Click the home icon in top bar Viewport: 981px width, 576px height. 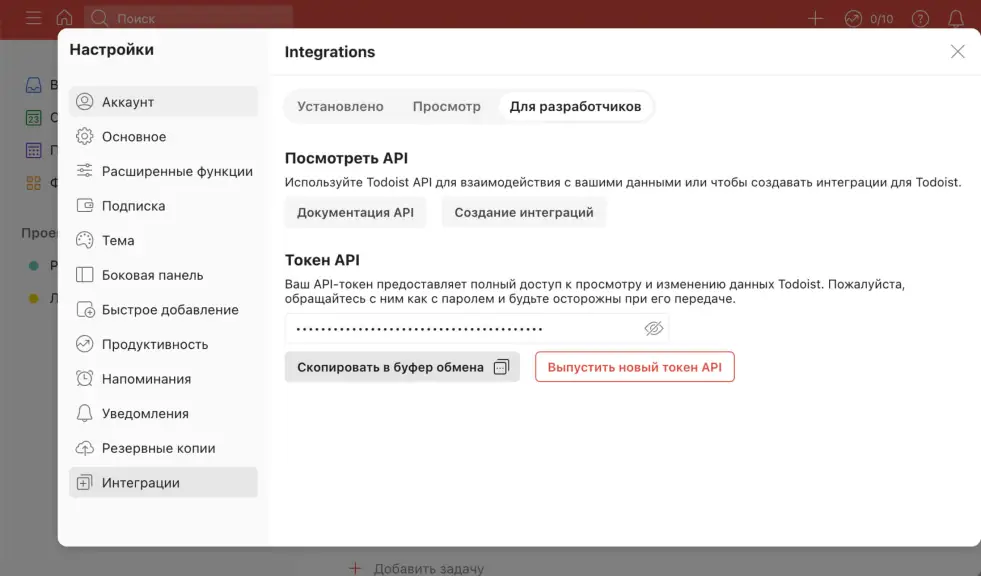coord(64,18)
